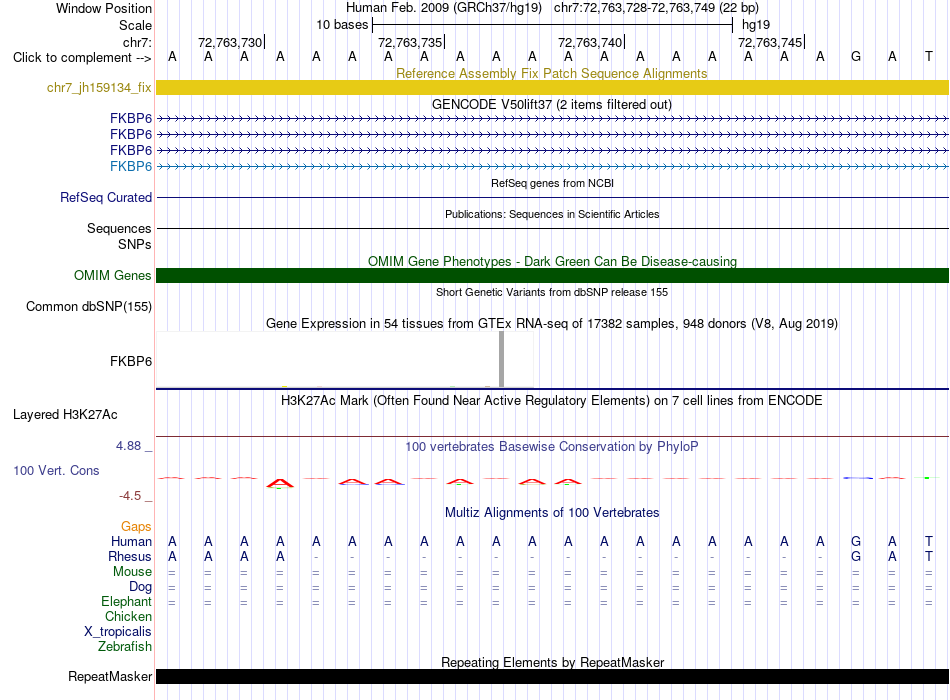950x700 pixels.
Task: Click the 72,763,745 position marker
Action: point(770,42)
